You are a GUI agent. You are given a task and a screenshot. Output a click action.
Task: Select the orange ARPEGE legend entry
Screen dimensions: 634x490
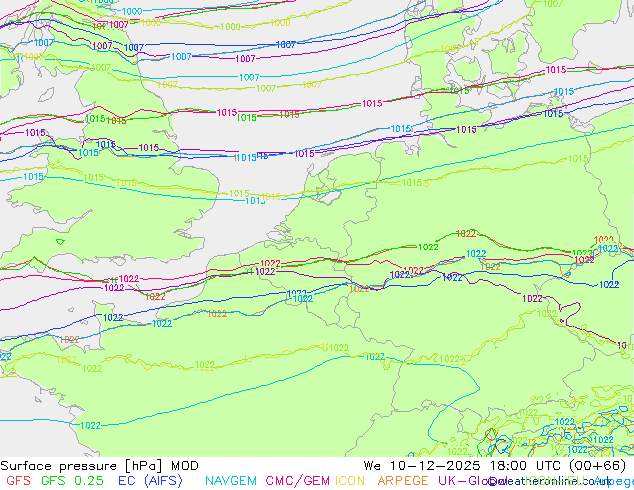click(403, 481)
